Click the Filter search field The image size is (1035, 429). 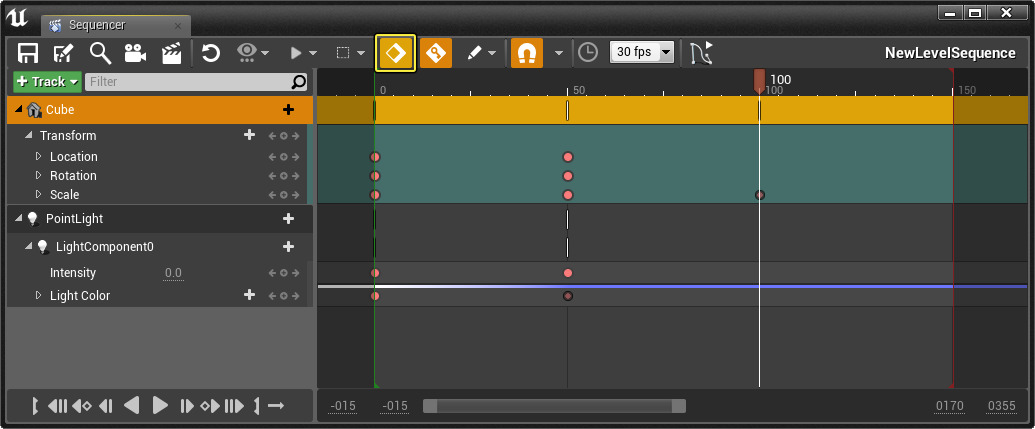pyautogui.click(x=197, y=82)
